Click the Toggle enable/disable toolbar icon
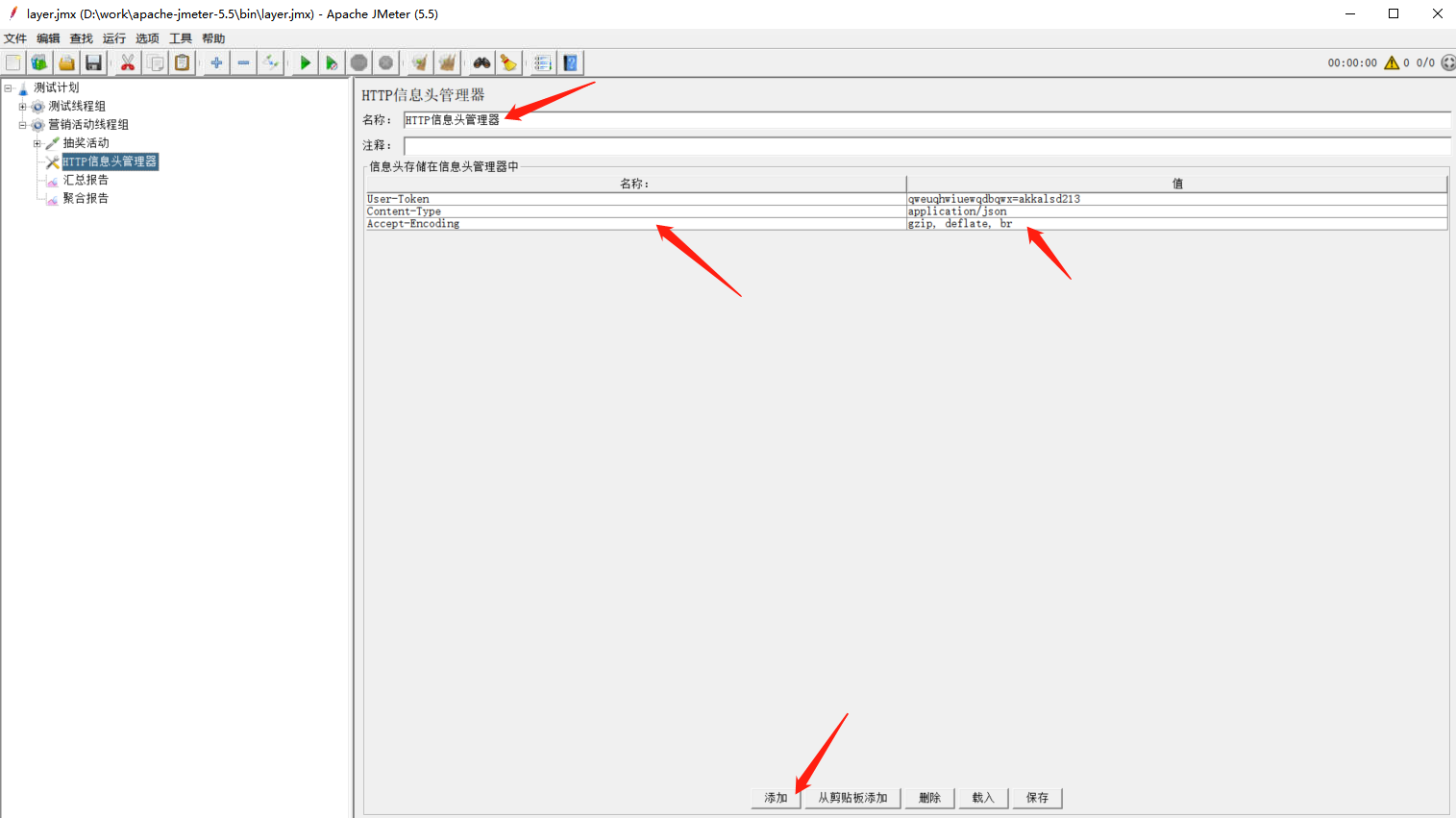This screenshot has height=818, width=1456. 271,62
